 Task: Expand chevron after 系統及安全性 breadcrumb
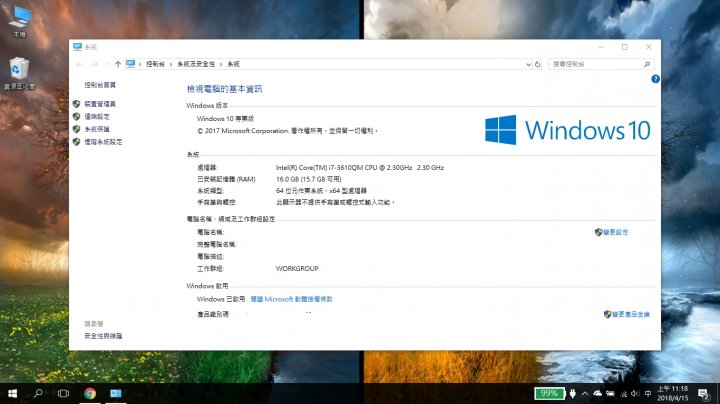[221, 64]
